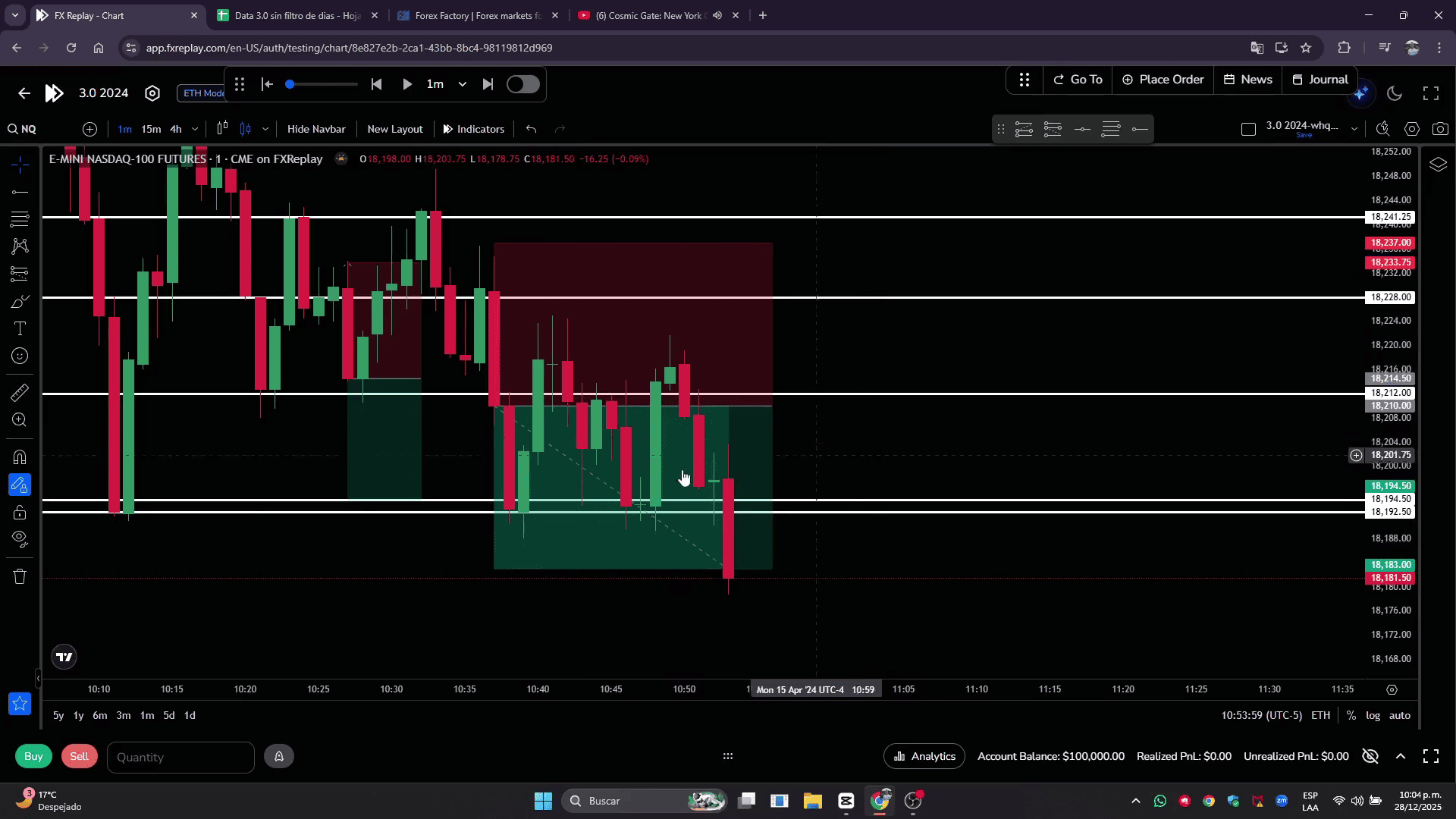
Task: Open the timeframe chevron after 4h
Action: tap(195, 129)
